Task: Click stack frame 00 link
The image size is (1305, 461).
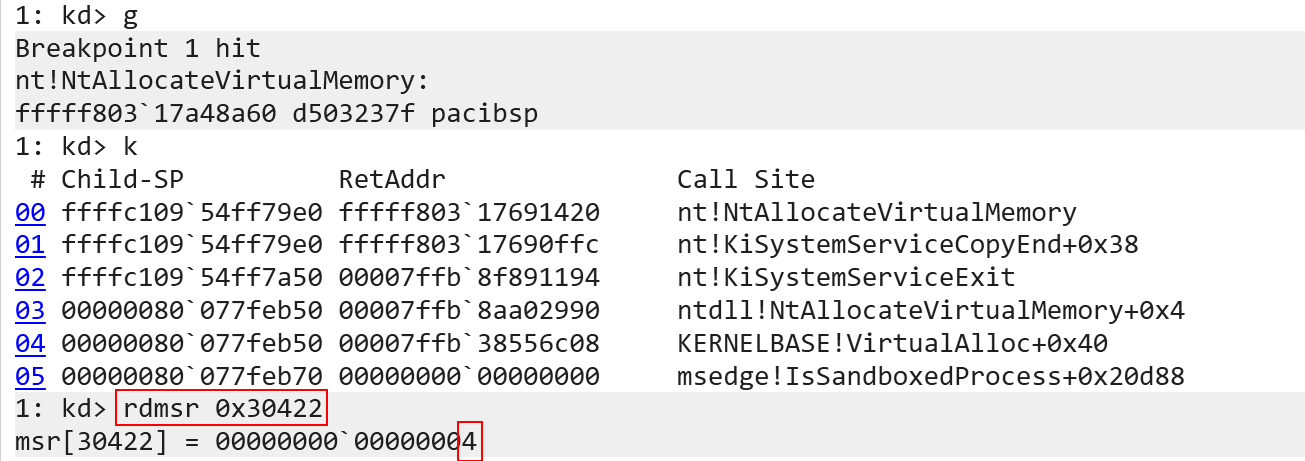Action: point(30,213)
